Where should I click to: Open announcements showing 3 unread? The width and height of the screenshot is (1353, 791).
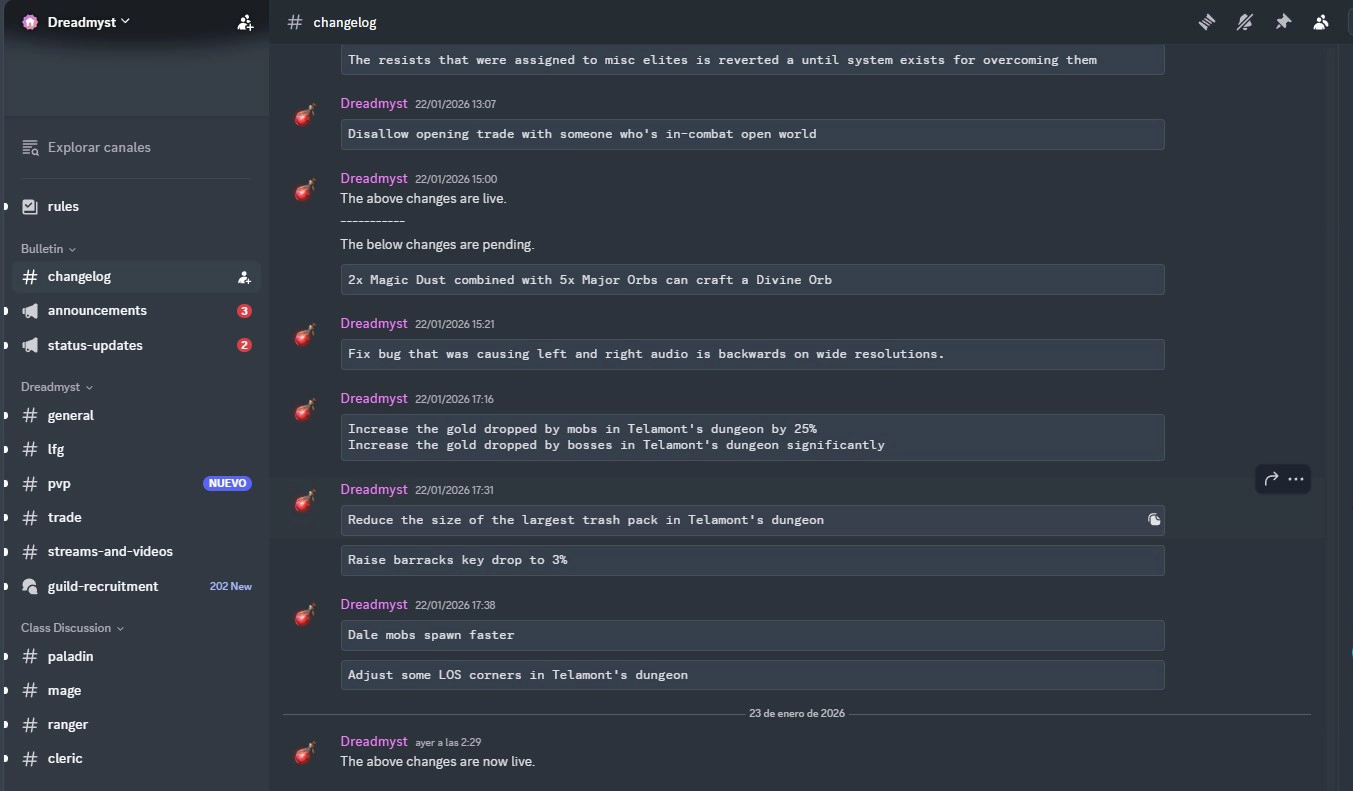point(95,310)
